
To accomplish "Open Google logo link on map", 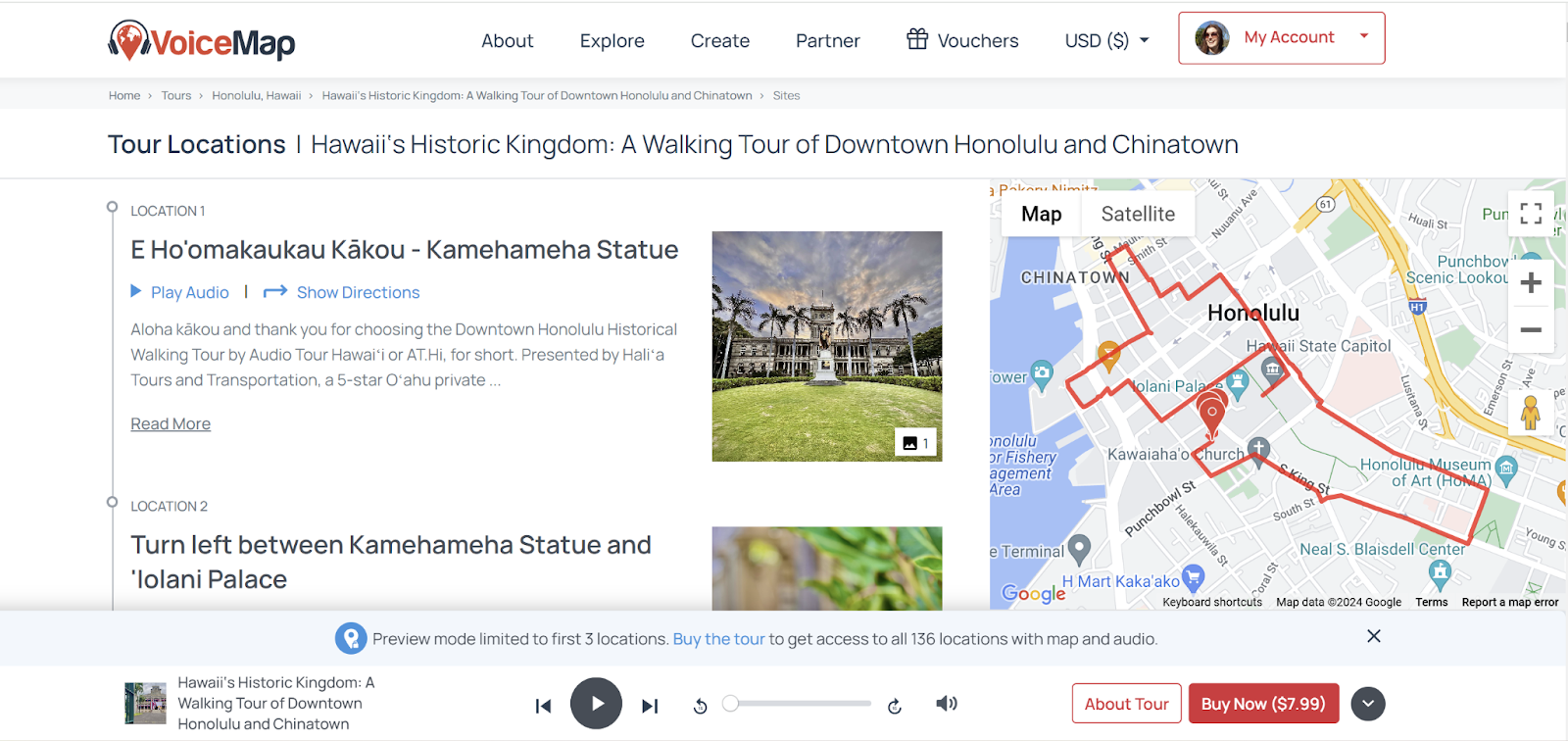I will 1033,593.
